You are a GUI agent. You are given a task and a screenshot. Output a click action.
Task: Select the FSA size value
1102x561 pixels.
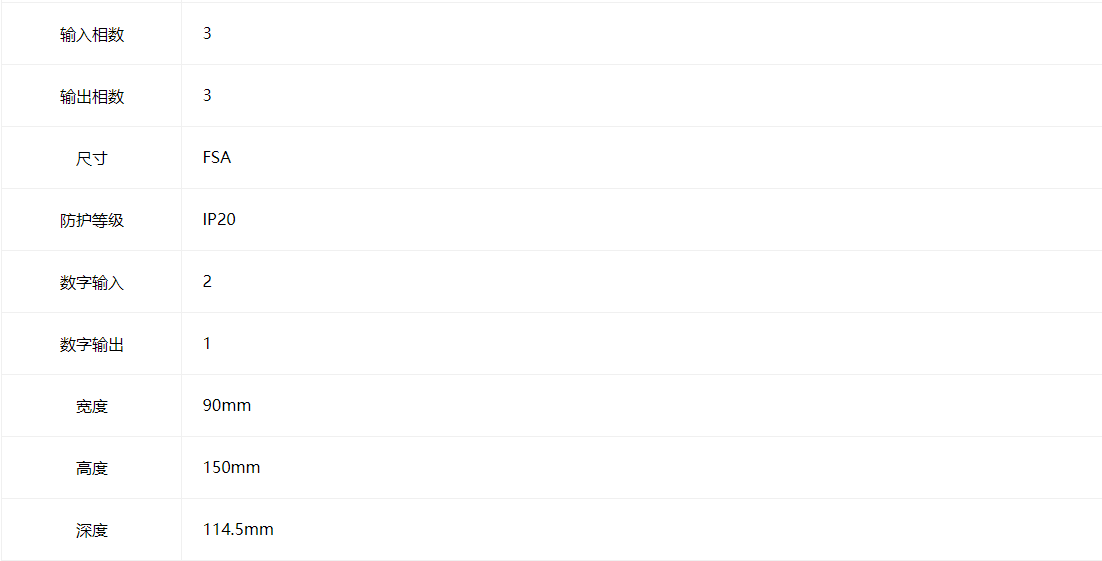click(216, 157)
